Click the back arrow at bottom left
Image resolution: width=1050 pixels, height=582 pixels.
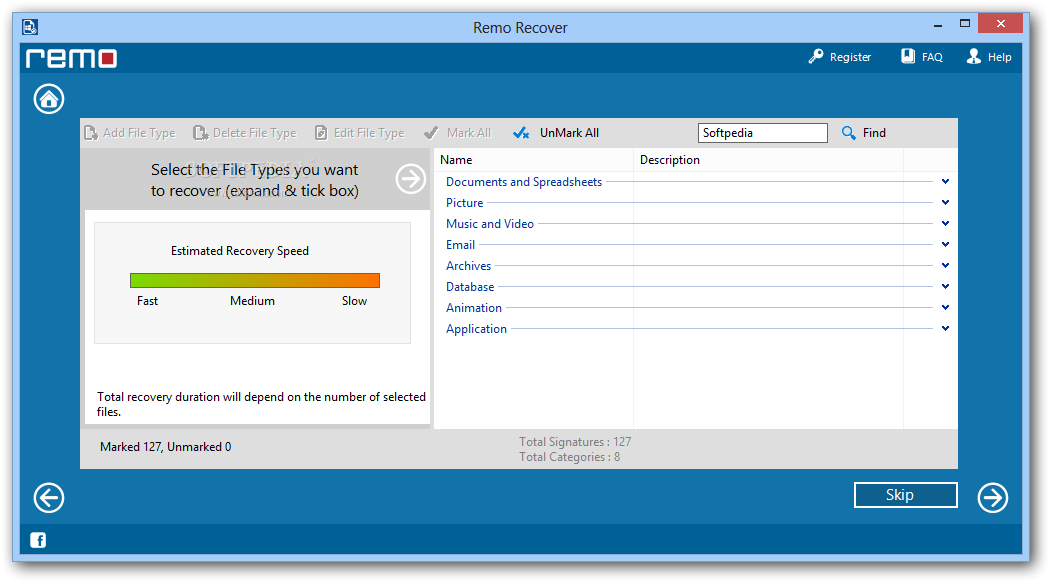coord(49,498)
